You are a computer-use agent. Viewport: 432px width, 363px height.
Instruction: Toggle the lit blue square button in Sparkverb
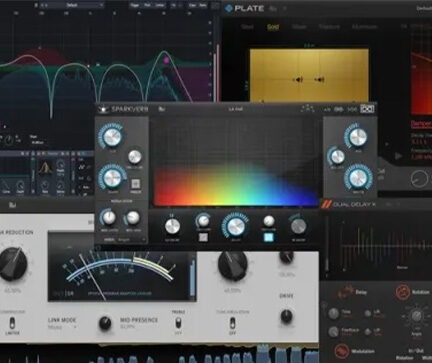pyautogui.click(x=268, y=237)
